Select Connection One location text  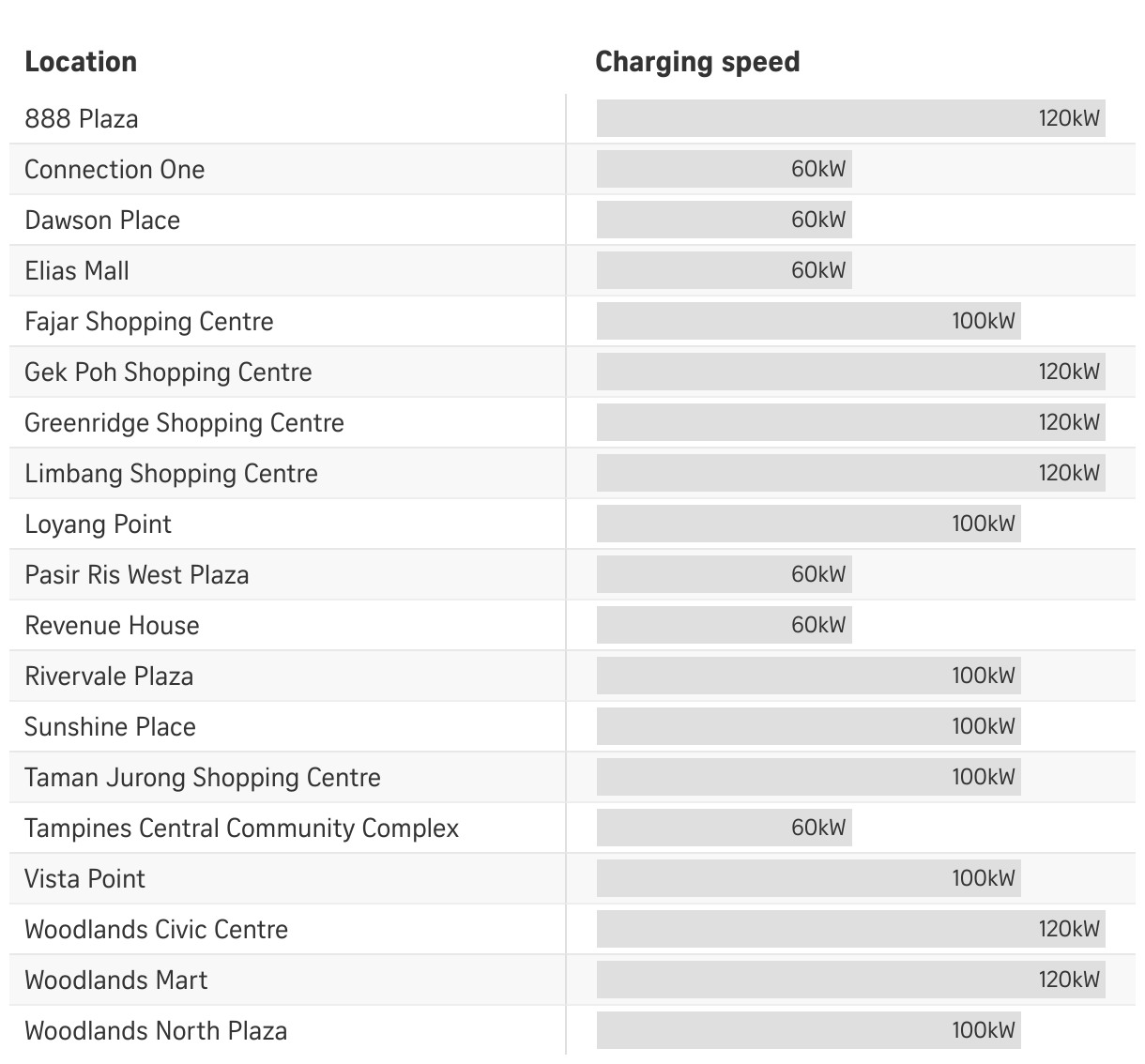point(114,170)
